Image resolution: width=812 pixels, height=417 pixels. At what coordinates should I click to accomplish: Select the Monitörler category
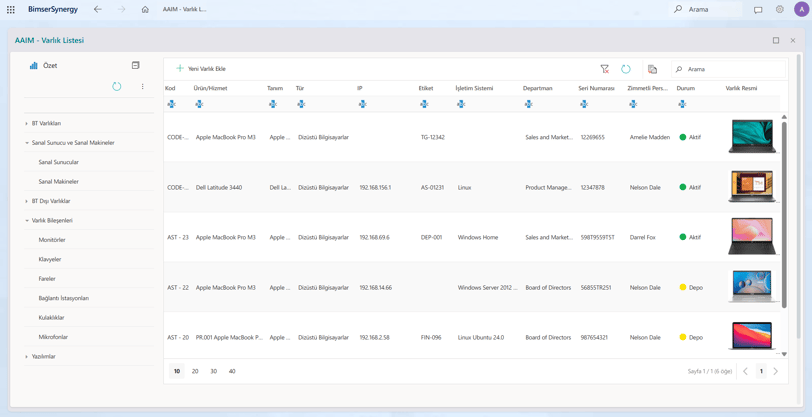point(52,240)
